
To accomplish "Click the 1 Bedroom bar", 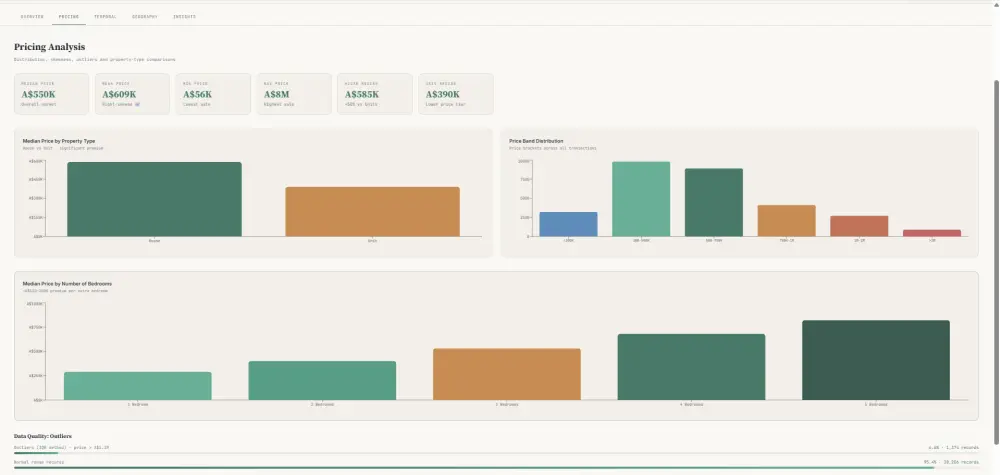I will pyautogui.click(x=138, y=386).
